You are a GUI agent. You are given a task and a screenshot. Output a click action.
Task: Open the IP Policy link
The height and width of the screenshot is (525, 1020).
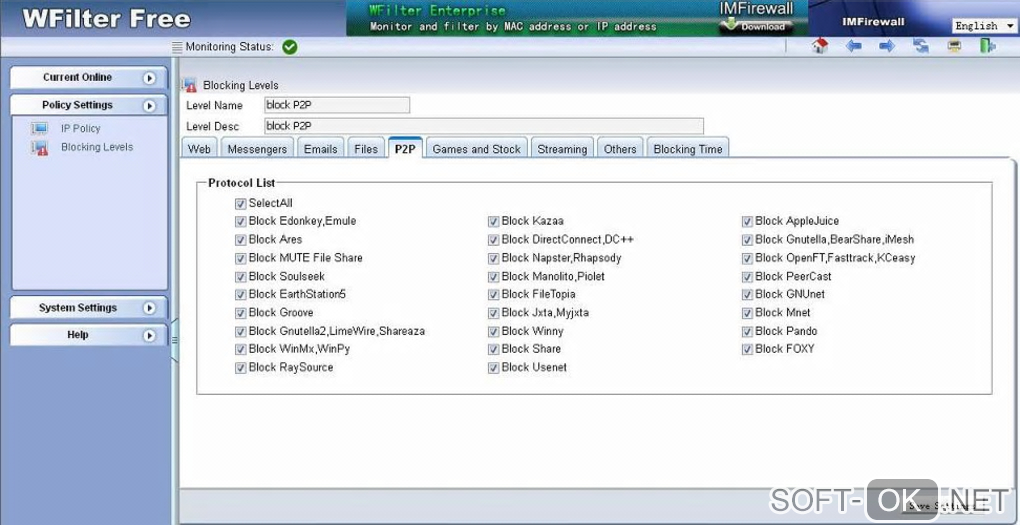click(x=81, y=129)
